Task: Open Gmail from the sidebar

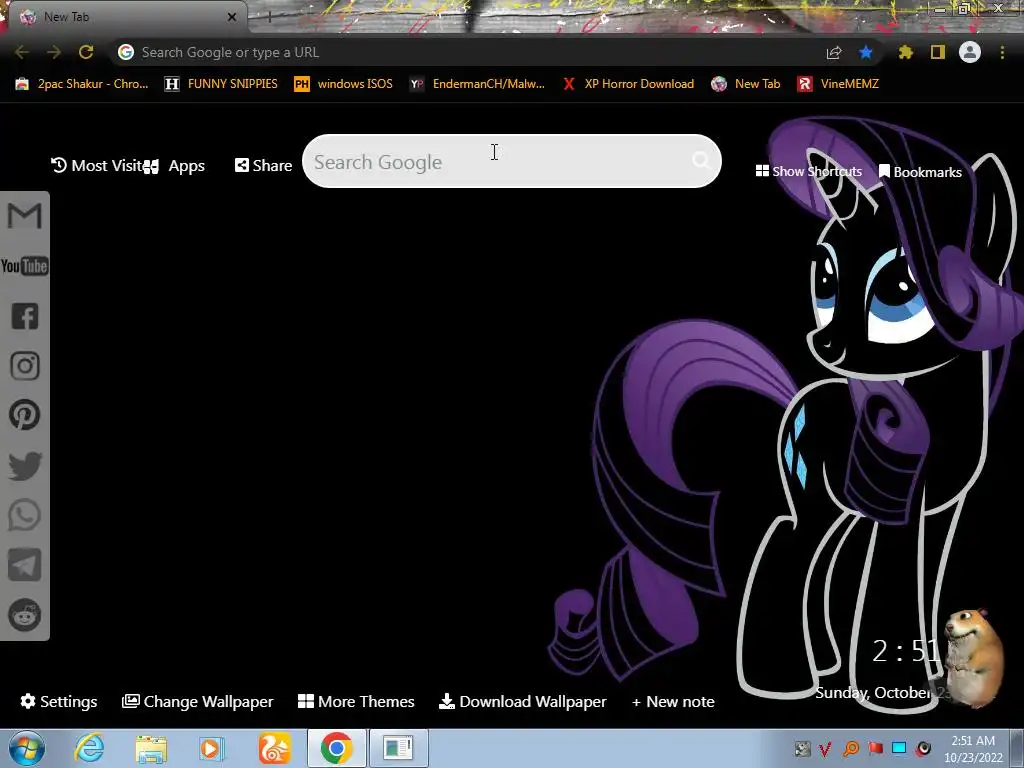Action: click(24, 216)
